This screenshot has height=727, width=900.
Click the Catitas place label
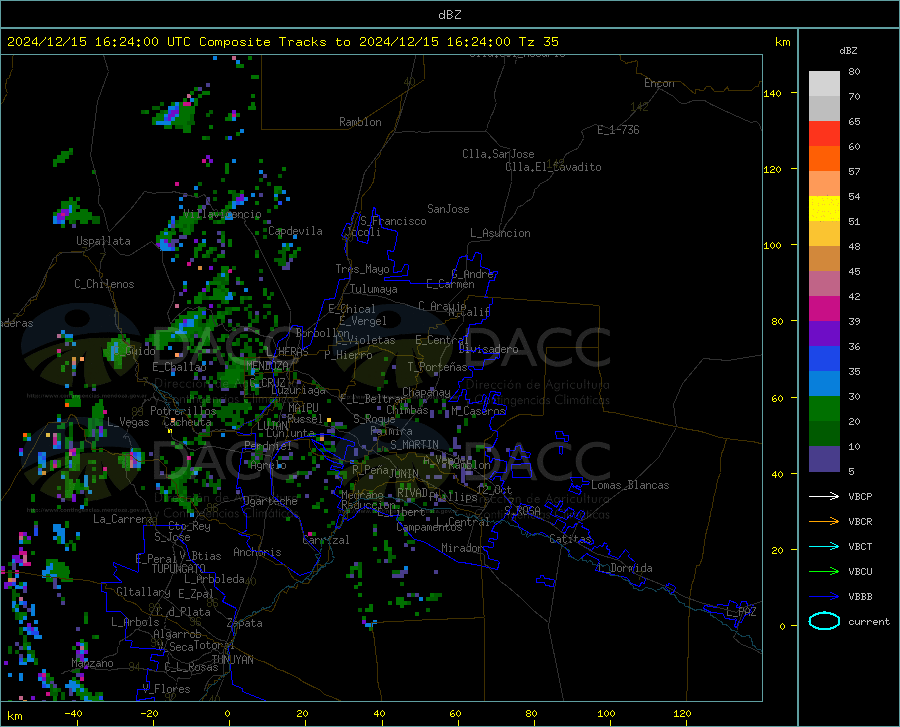(571, 539)
